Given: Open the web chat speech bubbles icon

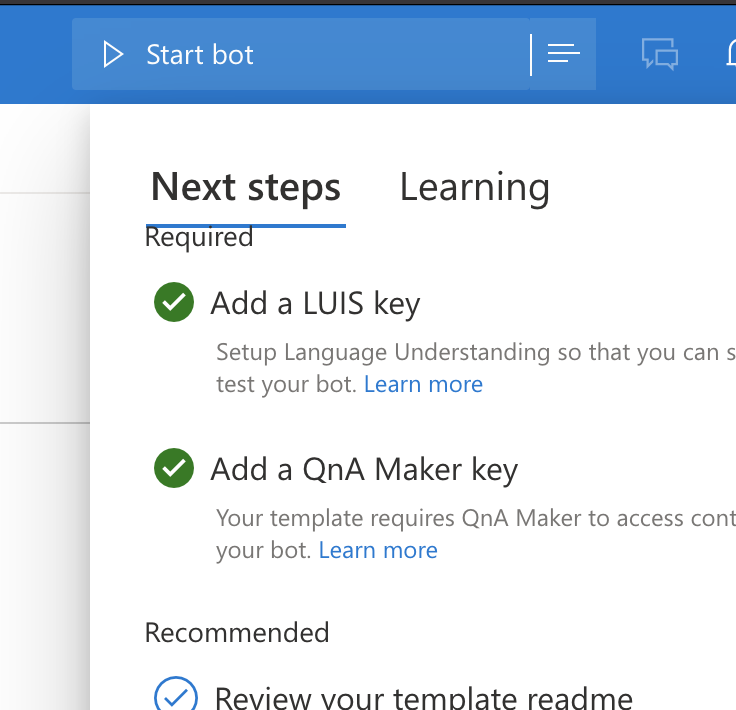Looking at the screenshot, I should point(659,54).
